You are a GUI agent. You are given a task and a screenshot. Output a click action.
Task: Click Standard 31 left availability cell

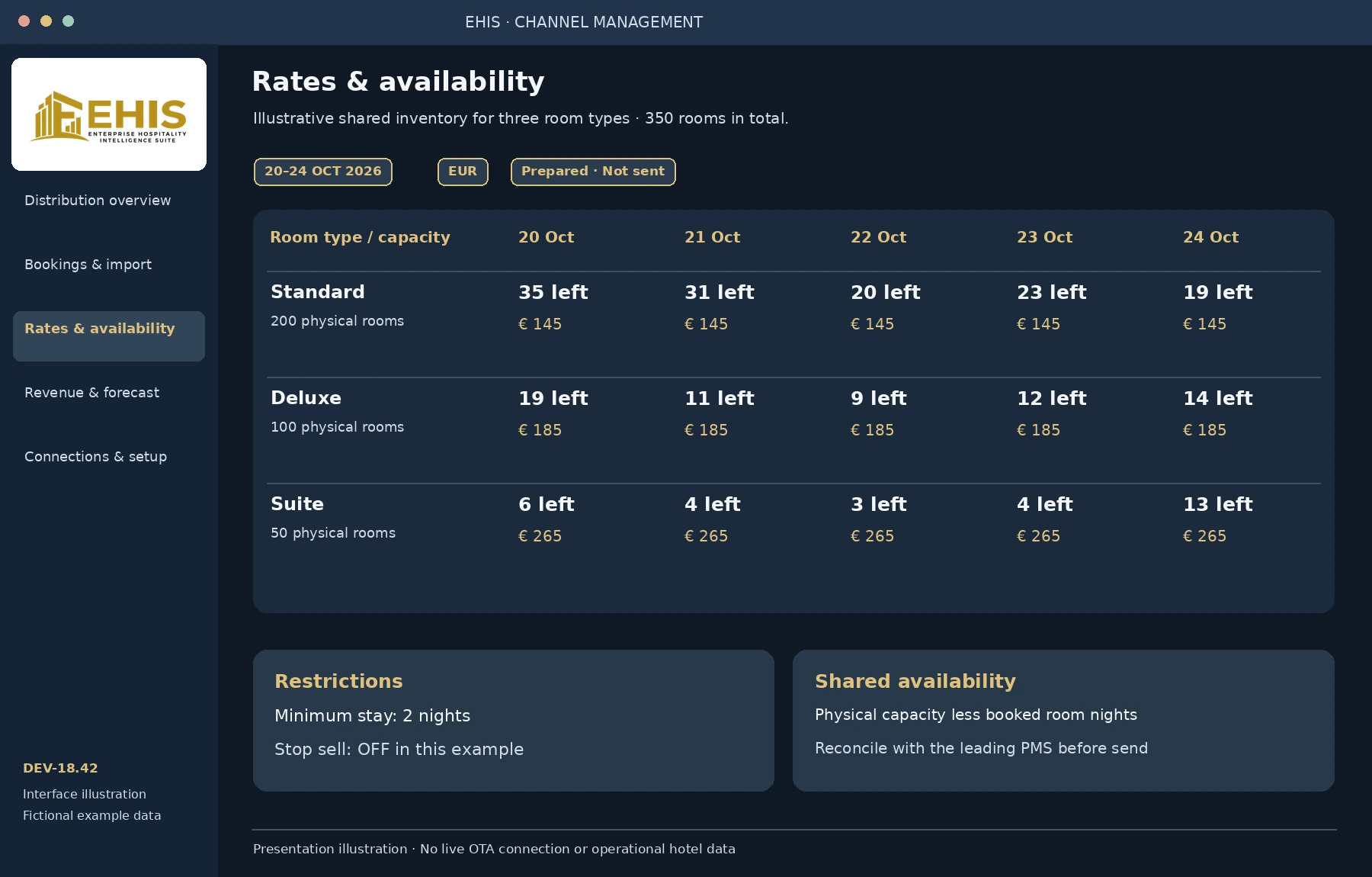pos(720,292)
